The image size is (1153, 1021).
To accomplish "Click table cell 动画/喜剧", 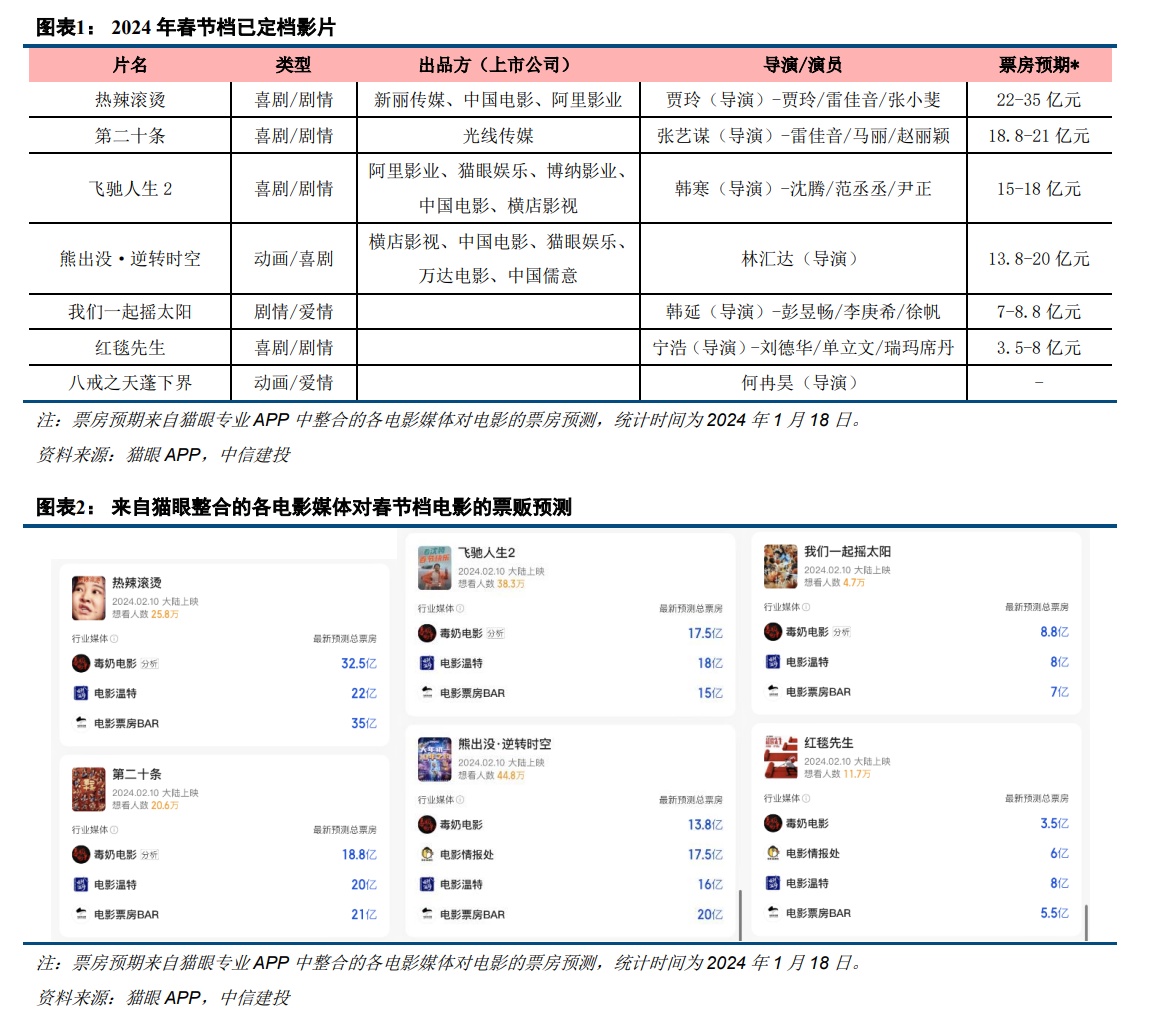I will (293, 258).
